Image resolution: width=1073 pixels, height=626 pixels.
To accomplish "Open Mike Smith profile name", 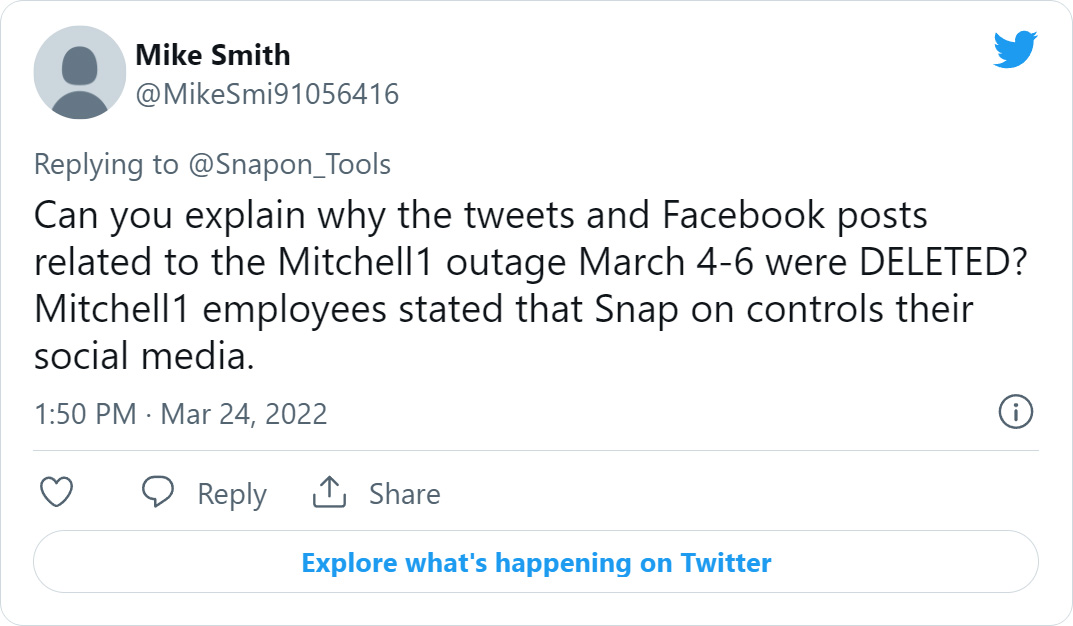I will (x=213, y=55).
